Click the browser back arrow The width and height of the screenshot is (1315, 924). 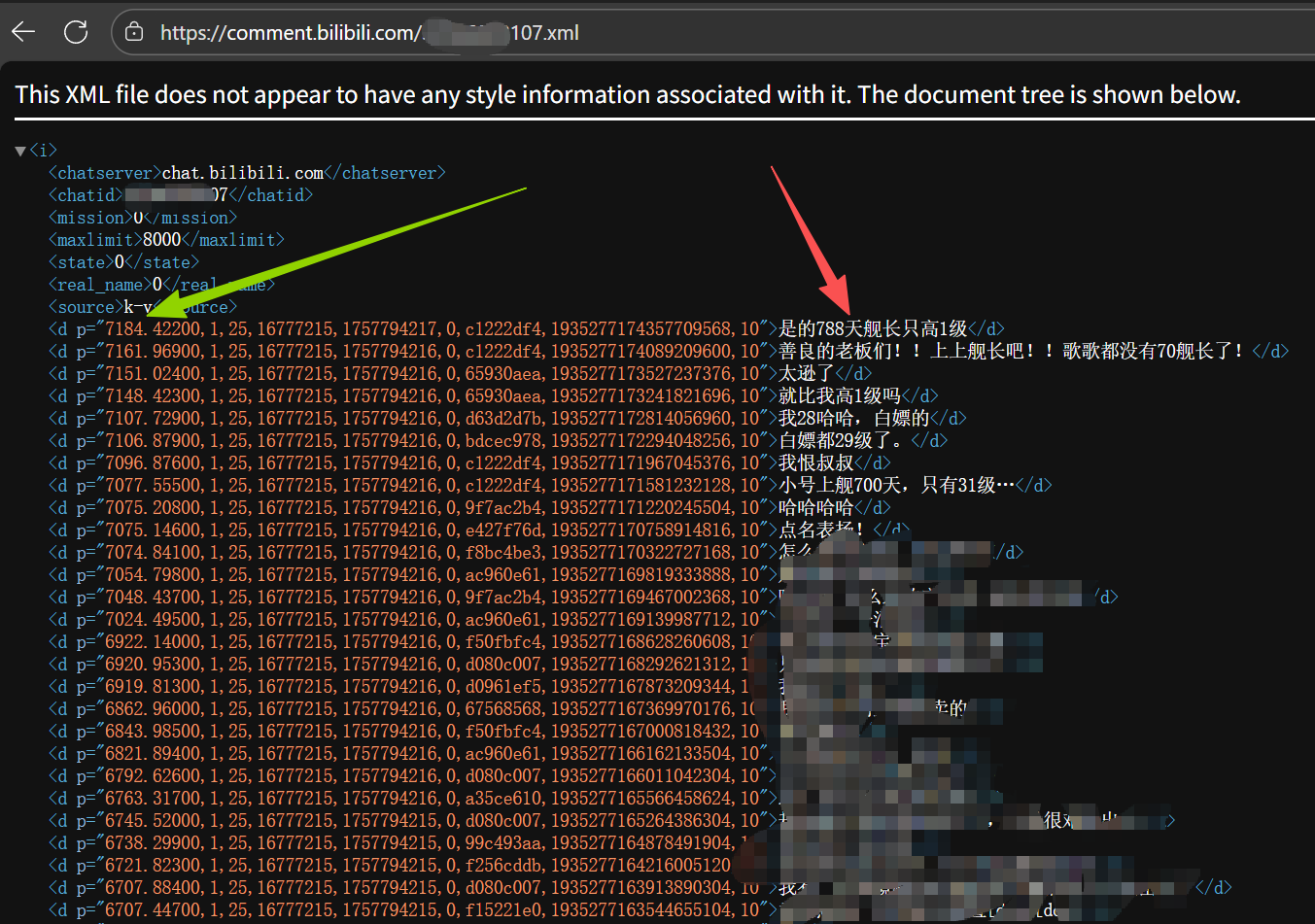23,32
